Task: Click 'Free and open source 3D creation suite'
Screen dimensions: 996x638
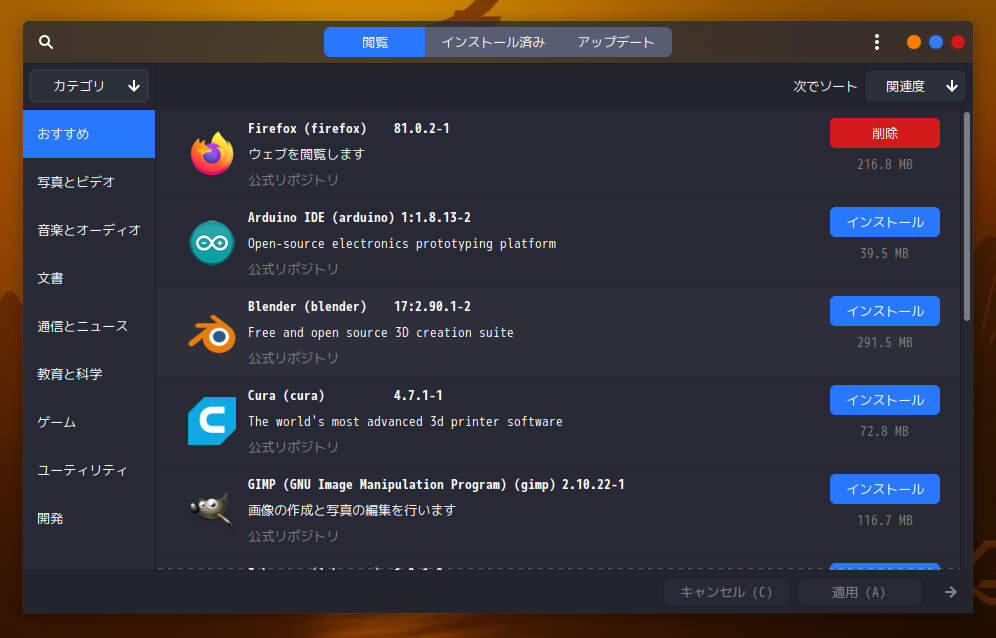Action: click(380, 332)
